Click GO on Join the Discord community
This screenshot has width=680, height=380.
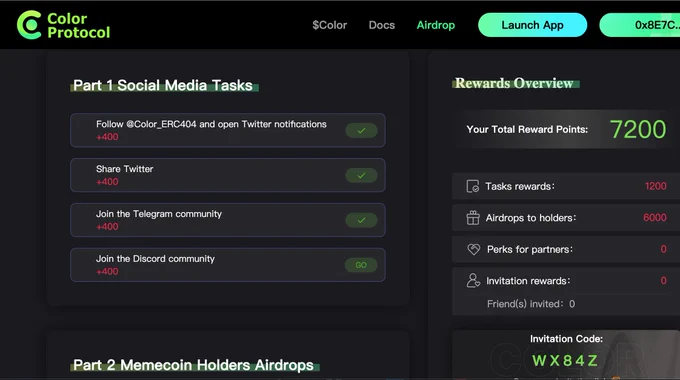361,265
